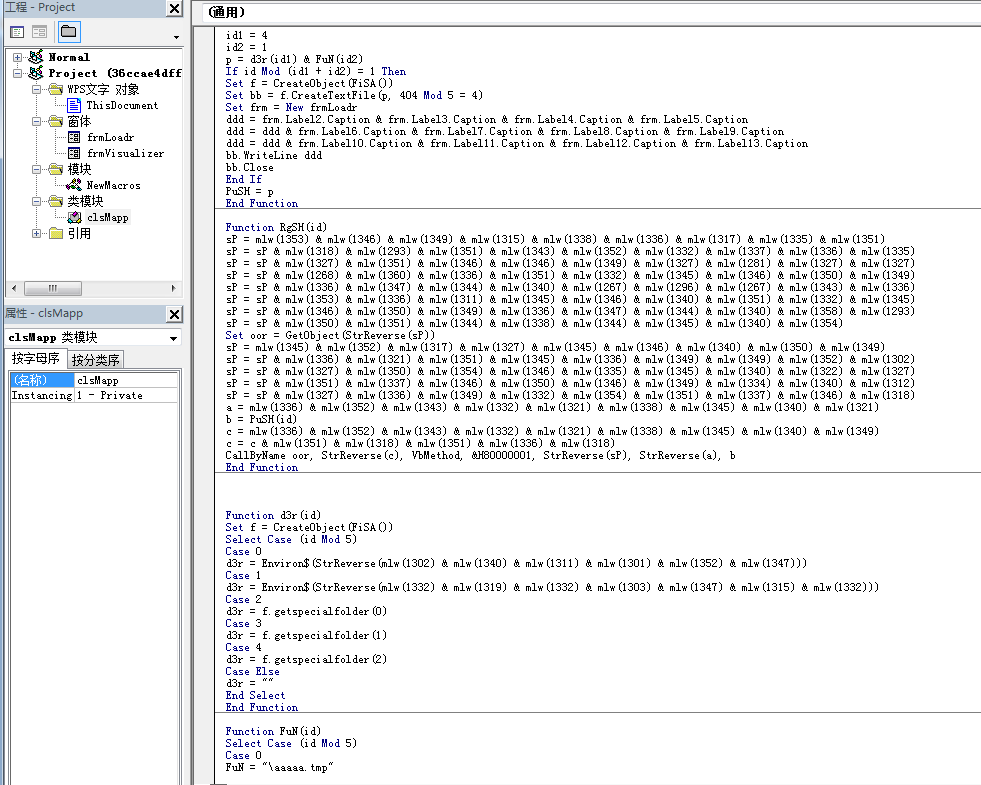Click the 'Case Else' code line
The image size is (981, 785).
(252, 671)
